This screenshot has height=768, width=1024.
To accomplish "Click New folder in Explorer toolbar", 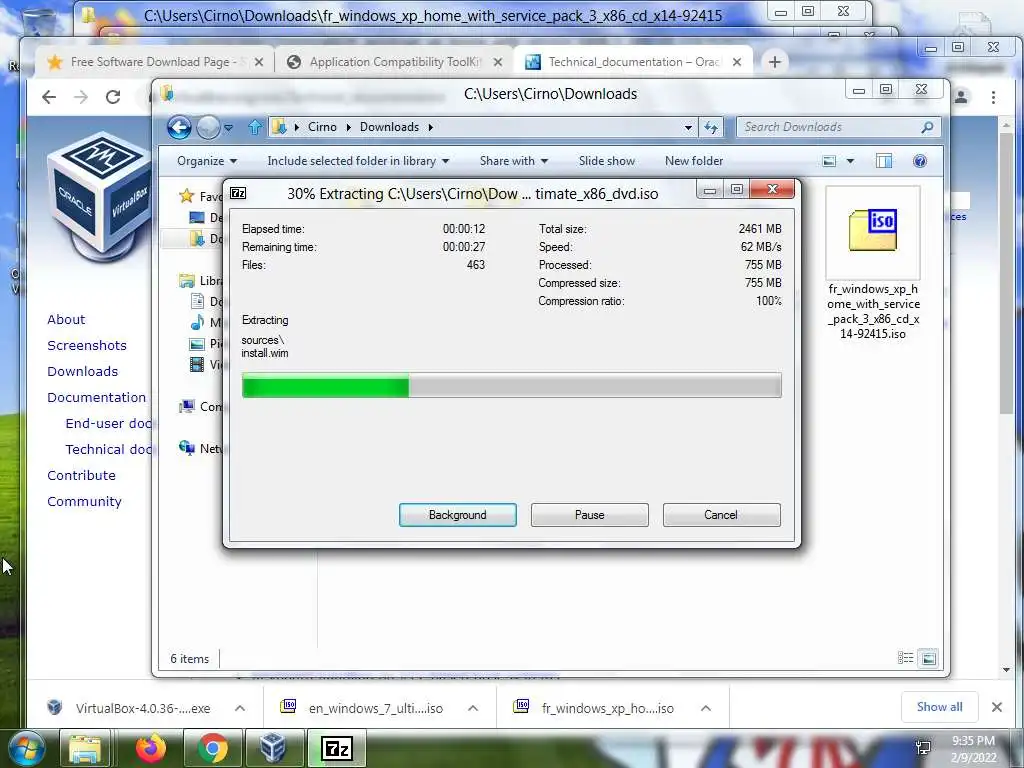I will [694, 161].
